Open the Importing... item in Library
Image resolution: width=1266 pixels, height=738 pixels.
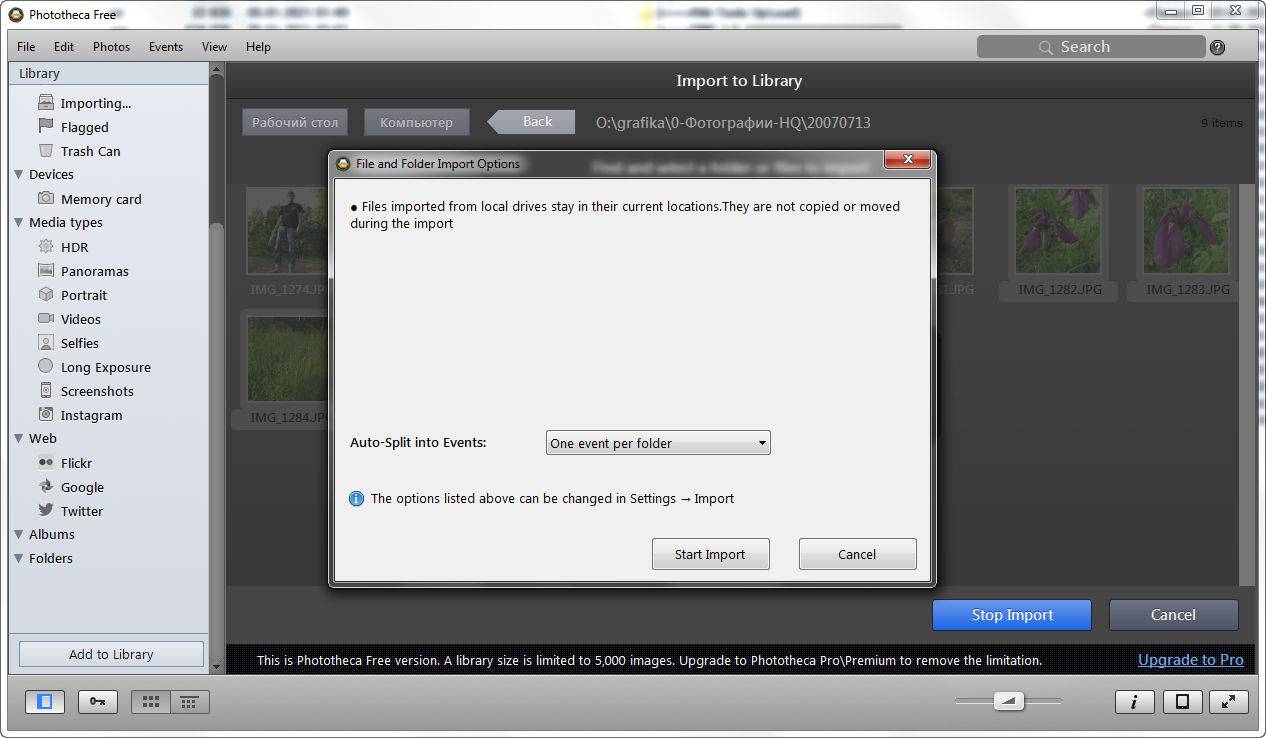click(x=95, y=103)
